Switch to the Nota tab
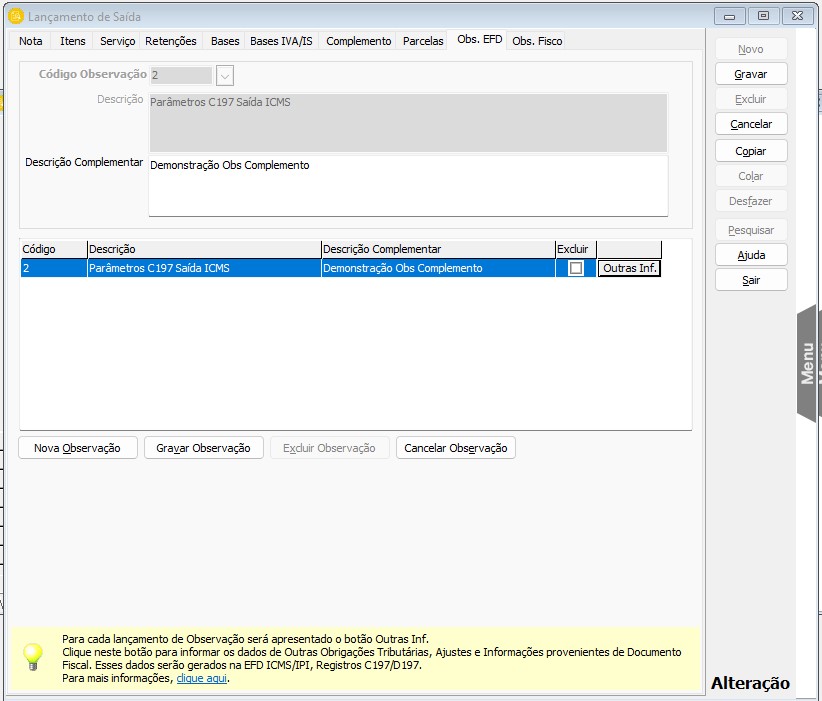Viewport: 822px width, 701px height. click(x=31, y=41)
